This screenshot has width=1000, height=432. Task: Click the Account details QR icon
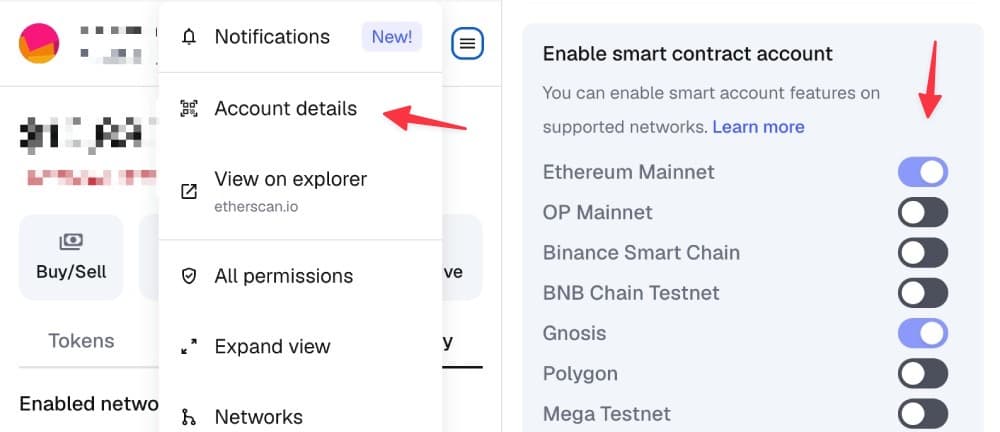pos(189,109)
